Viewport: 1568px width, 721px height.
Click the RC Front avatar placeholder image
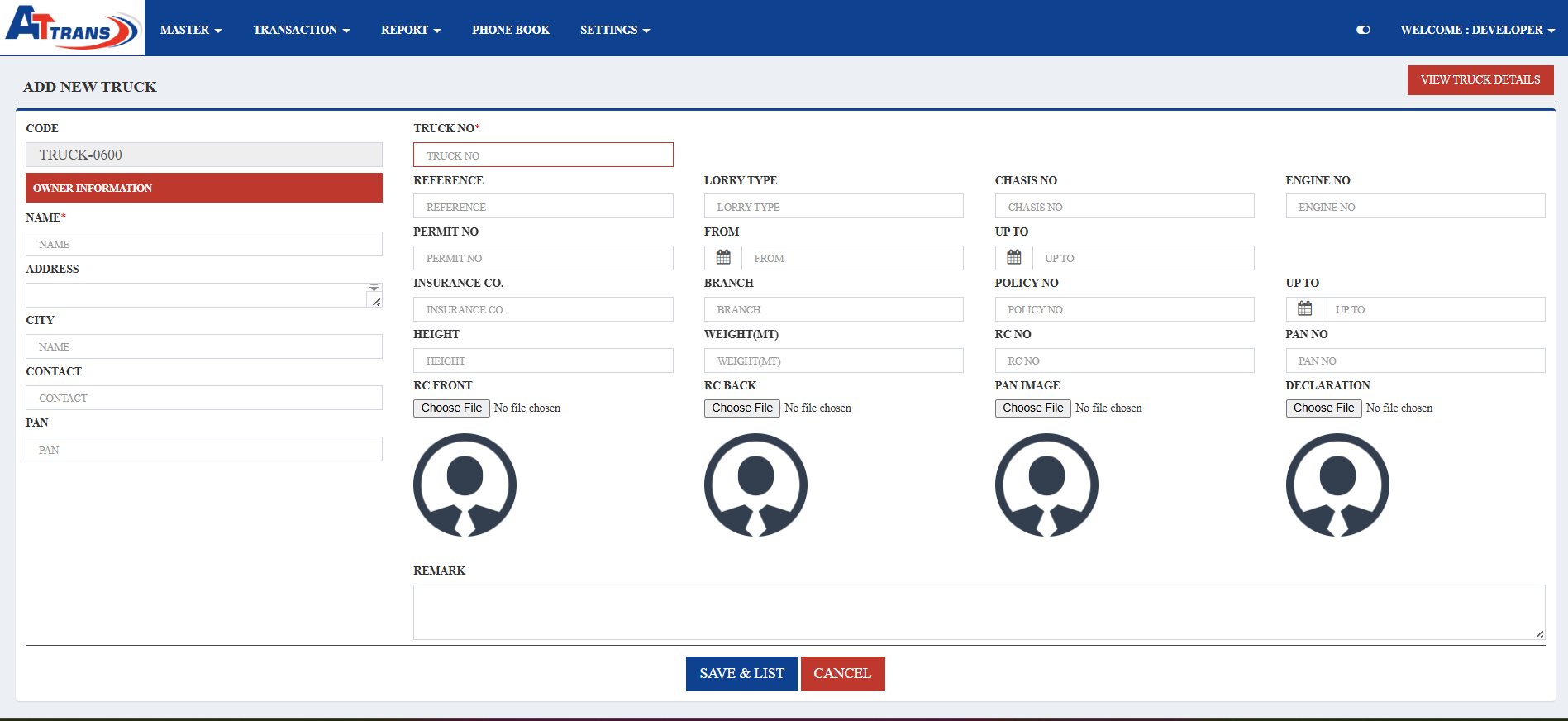click(x=465, y=485)
